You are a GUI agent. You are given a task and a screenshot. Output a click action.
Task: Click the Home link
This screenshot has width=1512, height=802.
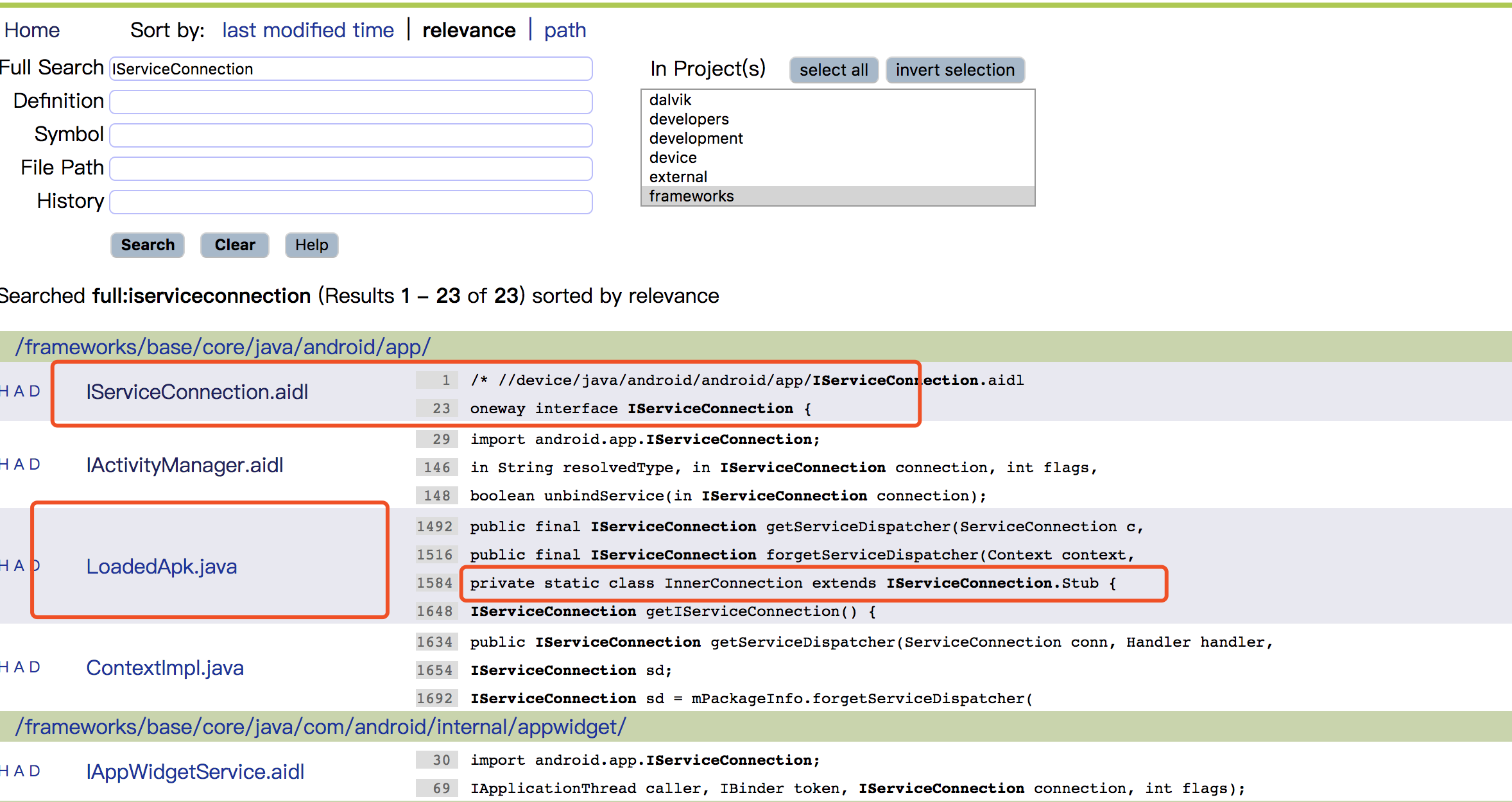32,30
